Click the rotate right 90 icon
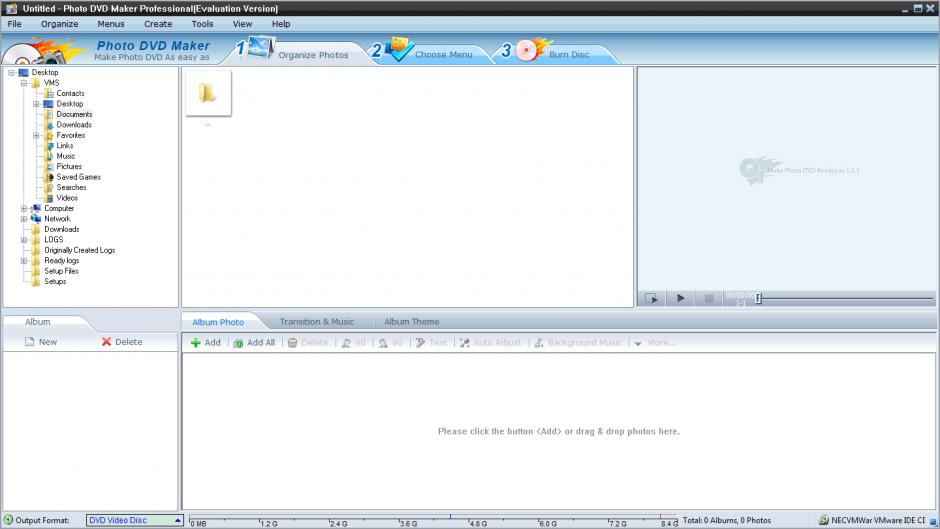The width and height of the screenshot is (940, 529). tap(383, 343)
